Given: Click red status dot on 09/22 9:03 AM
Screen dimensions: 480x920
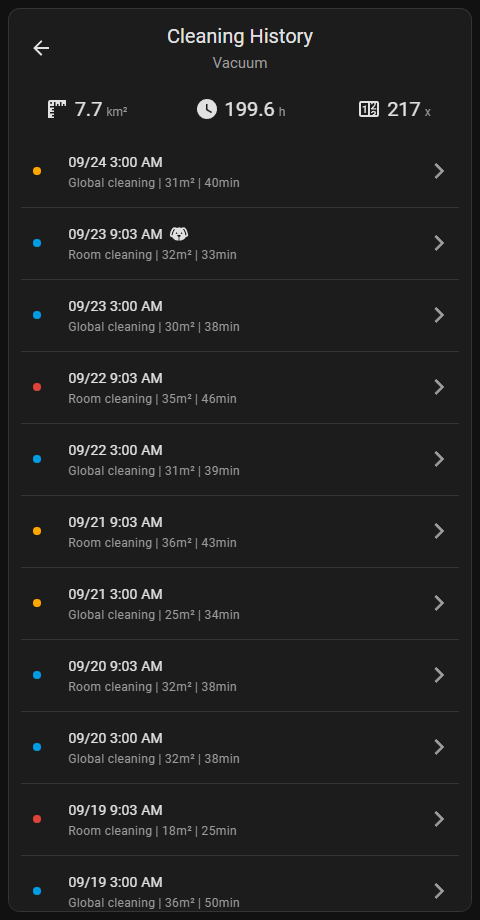Looking at the screenshot, I should coord(37,387).
